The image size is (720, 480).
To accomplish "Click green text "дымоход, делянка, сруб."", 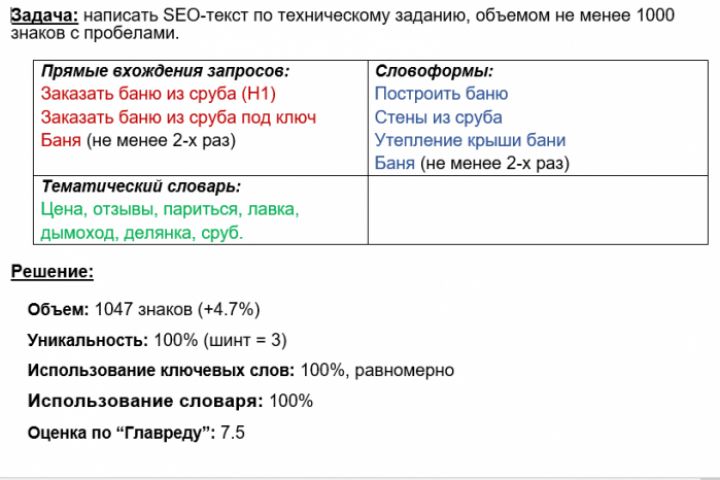I will point(142,233).
